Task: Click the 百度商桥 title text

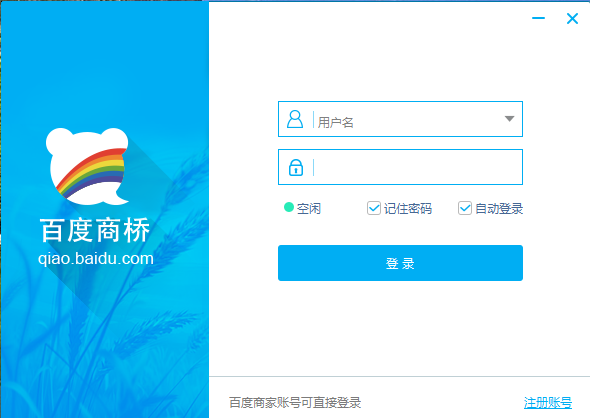Action: [95, 230]
